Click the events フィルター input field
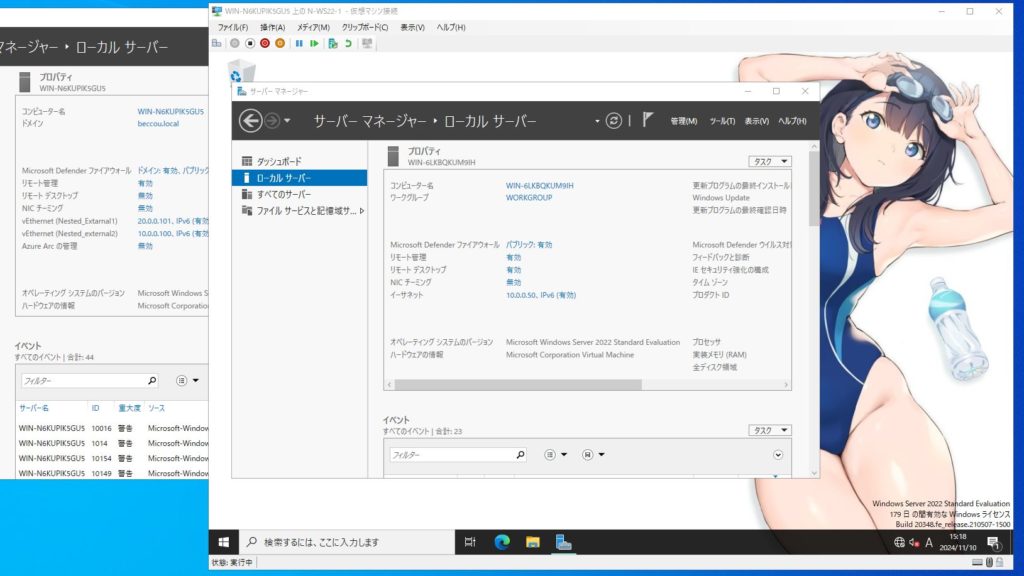Viewport: 1024px width, 576px height. pos(450,454)
